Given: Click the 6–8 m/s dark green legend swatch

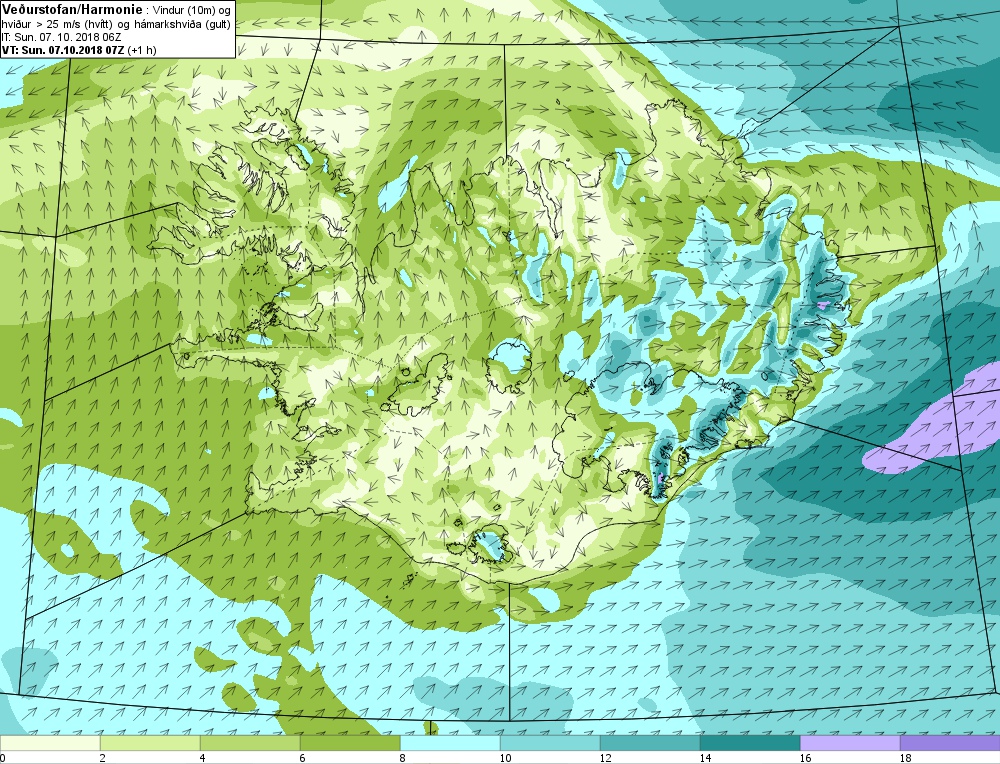Looking at the screenshot, I should (350, 744).
